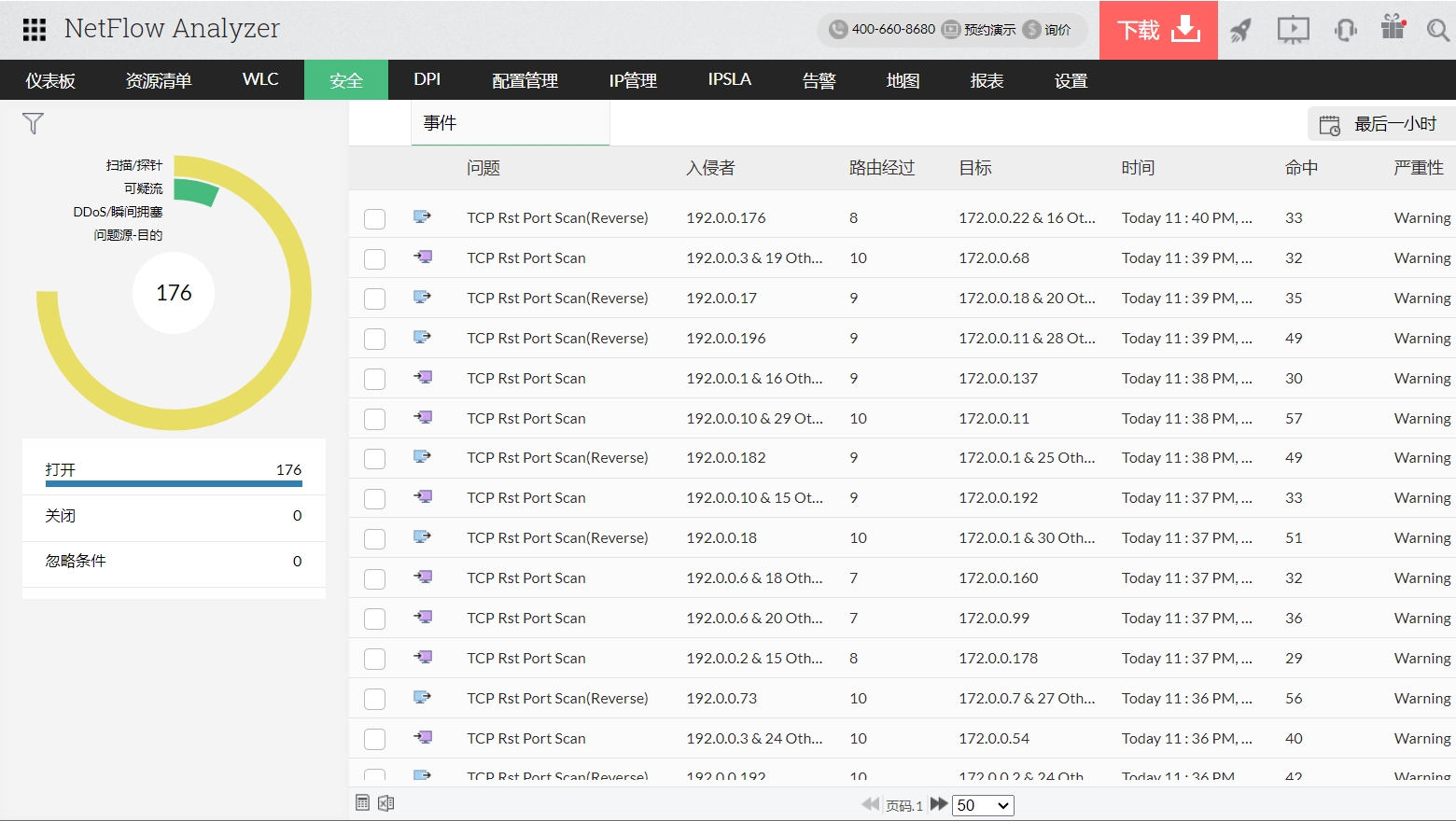Tick the checkbox for intruder 192.0.0.73
The width and height of the screenshot is (1456, 821).
point(374,700)
